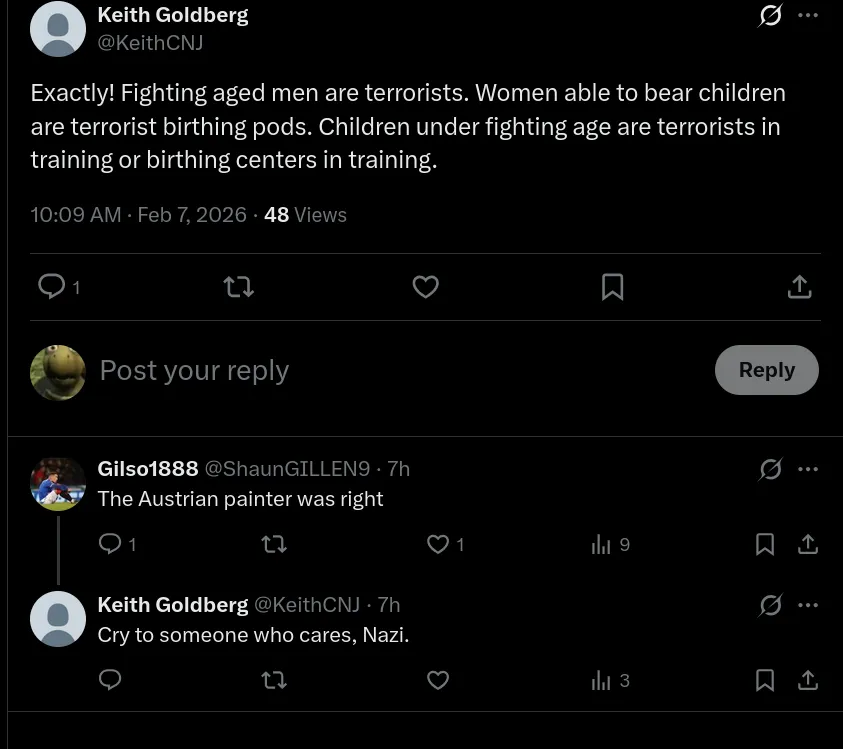Like the 'Cry to someone who cares' reply
The height and width of the screenshot is (749, 843).
click(x=438, y=680)
